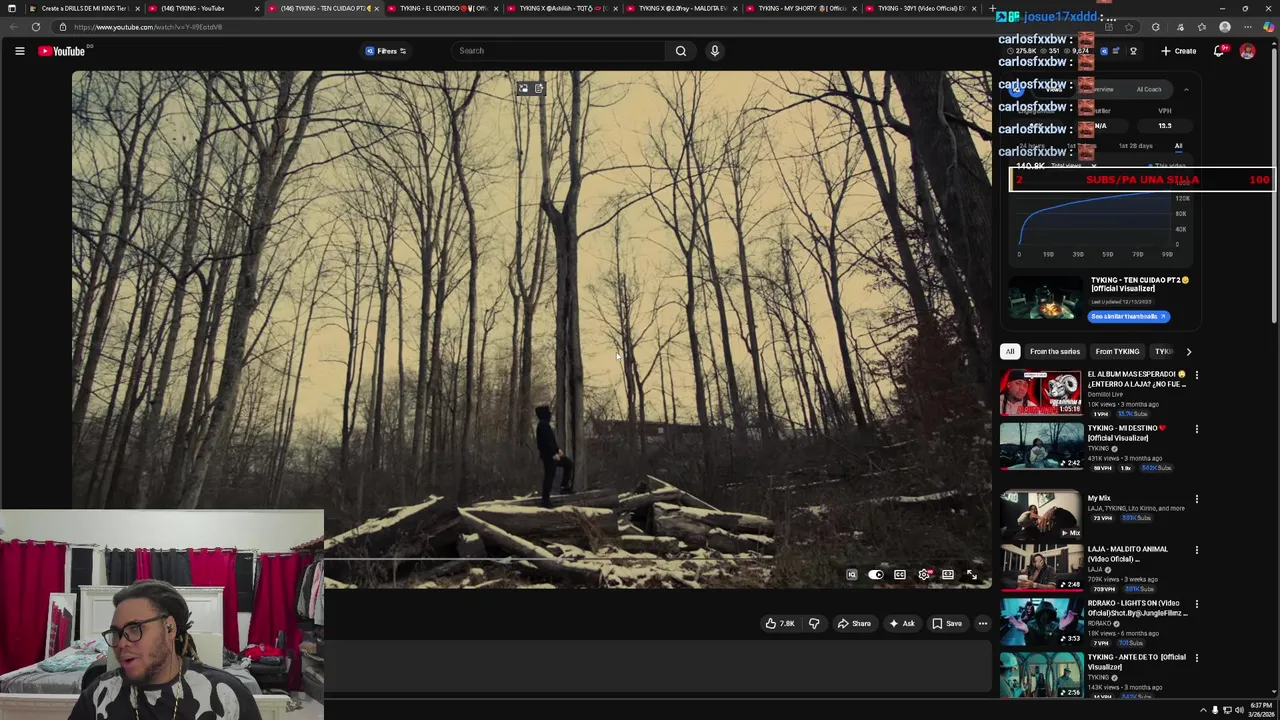
Task: Open the more actions ellipsis below video
Action: (x=983, y=624)
